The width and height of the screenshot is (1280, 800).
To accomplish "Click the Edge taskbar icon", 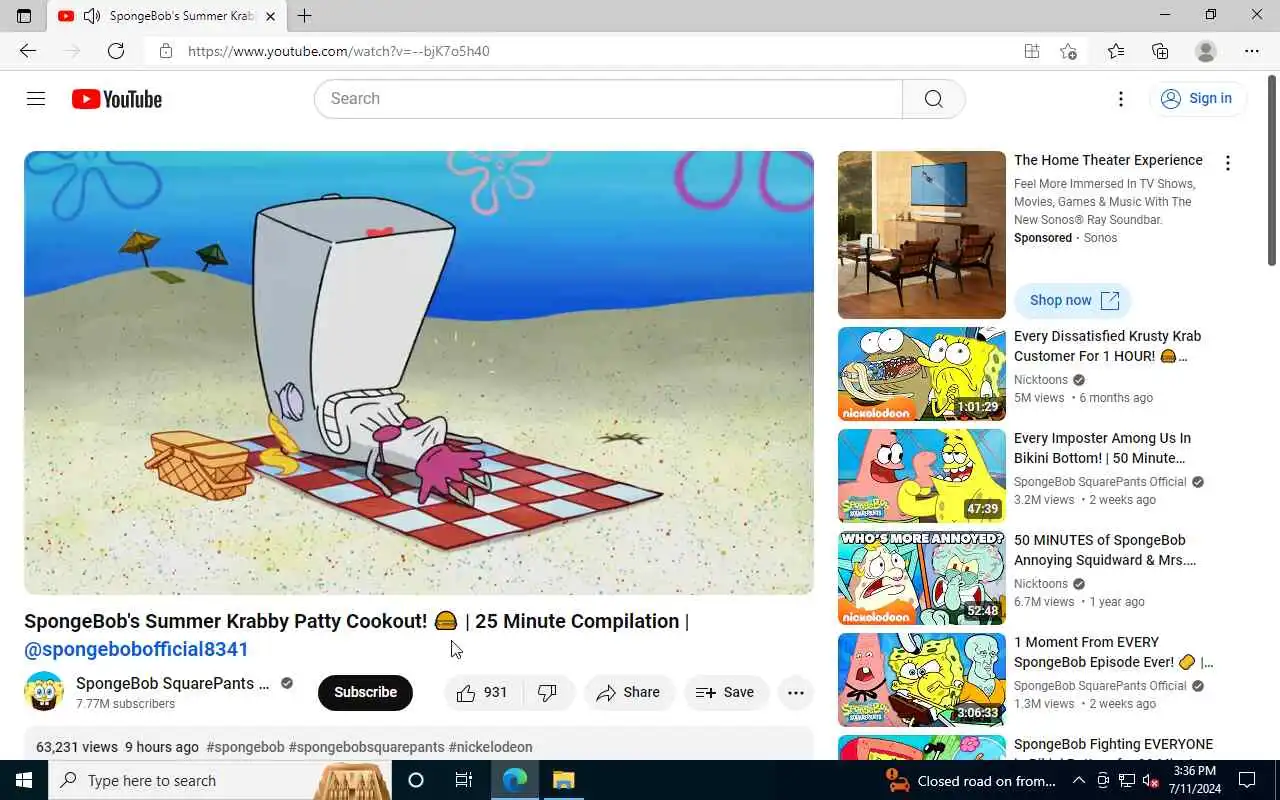I will click(515, 780).
